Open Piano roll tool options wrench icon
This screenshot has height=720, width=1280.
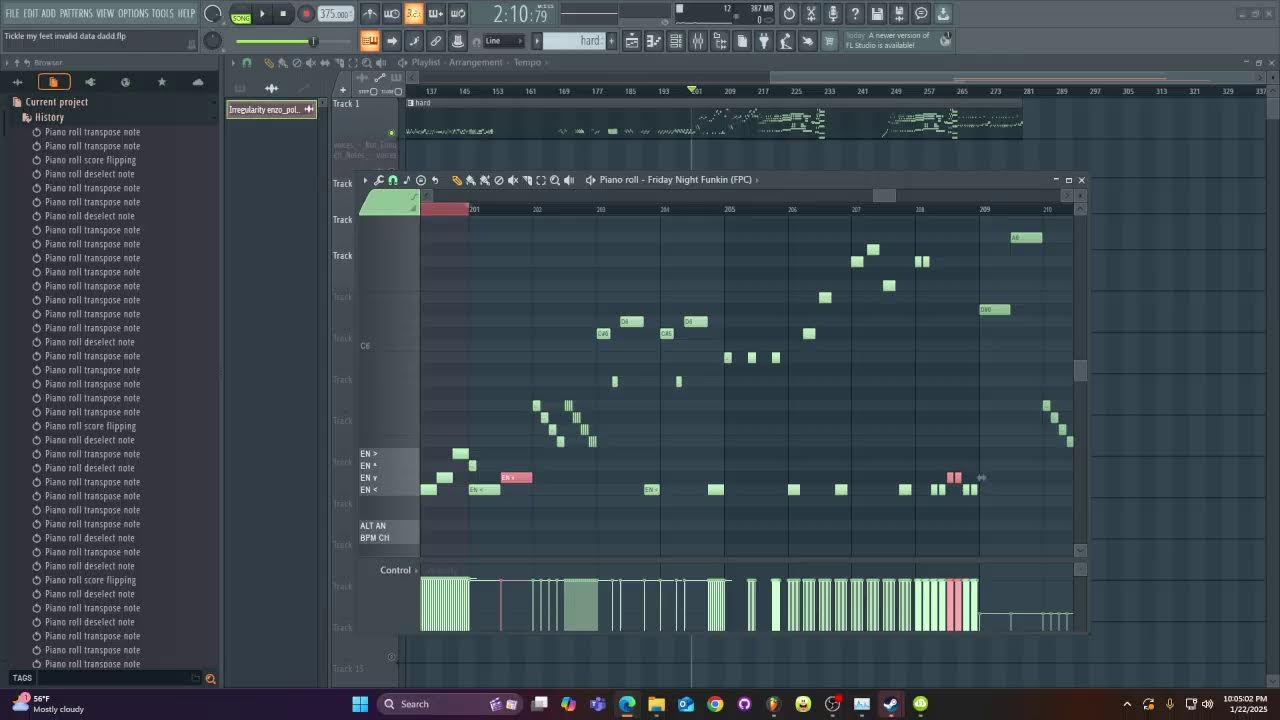point(379,180)
